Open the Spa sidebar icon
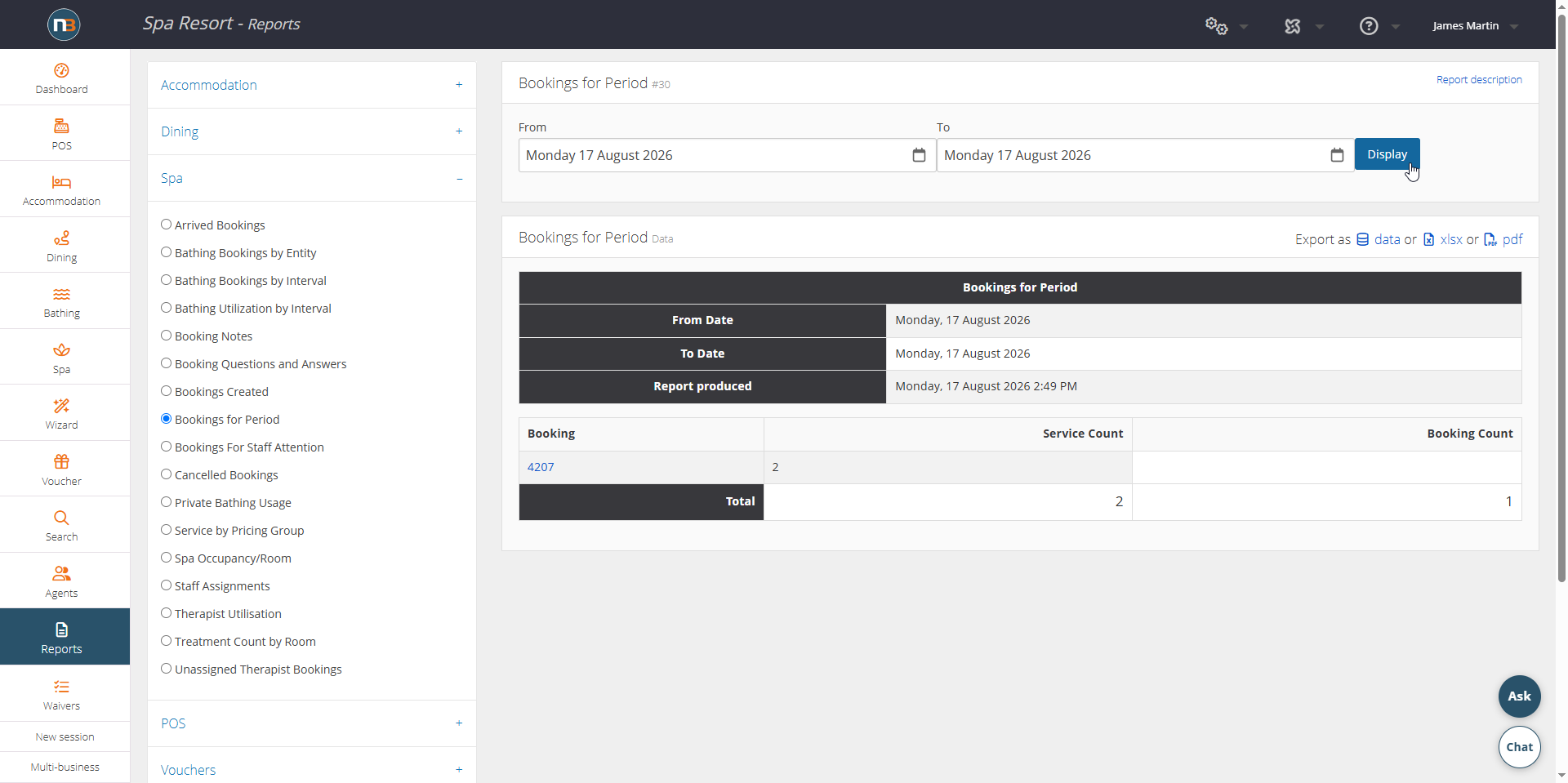 coord(61,350)
